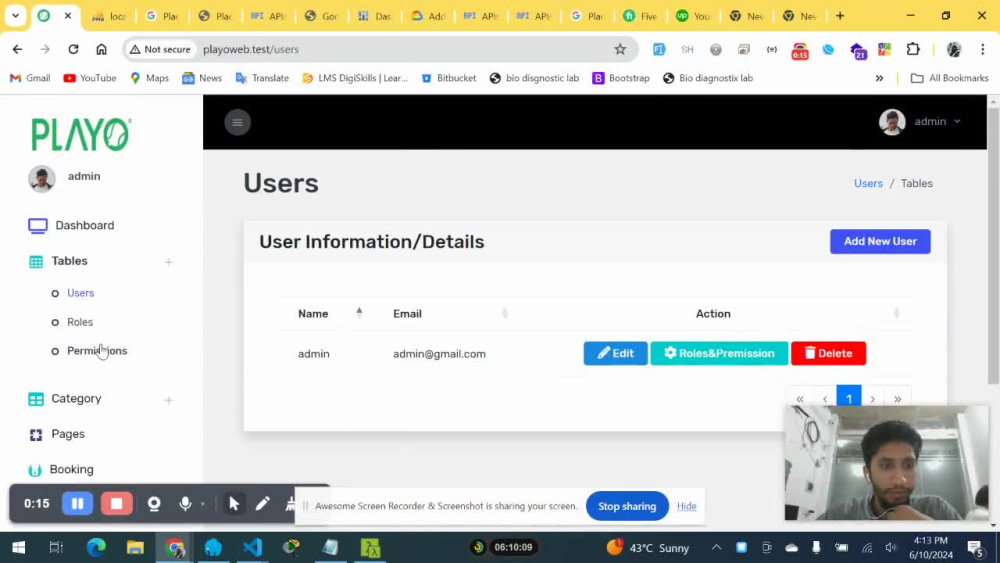The image size is (1000, 563).
Task: Show hidden system tray icons
Action: point(716,547)
